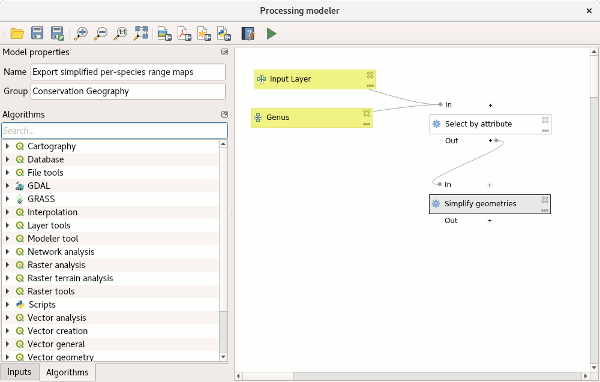Expand Out of Simplify geometries

[x=489, y=220]
